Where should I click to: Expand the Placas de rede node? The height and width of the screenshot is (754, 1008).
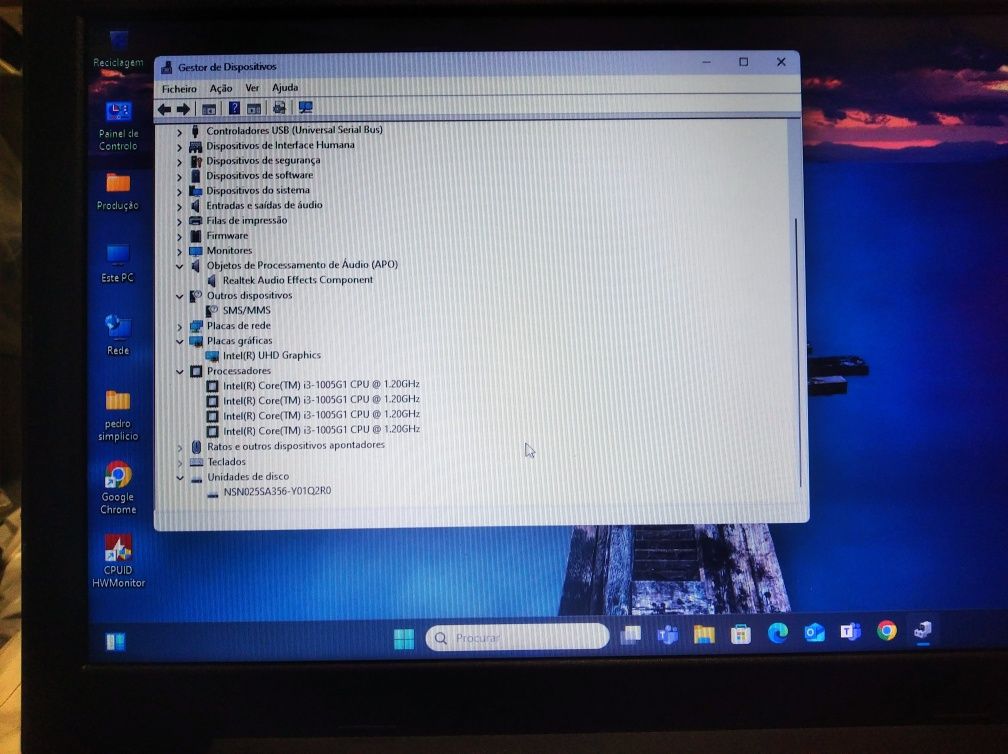(179, 327)
